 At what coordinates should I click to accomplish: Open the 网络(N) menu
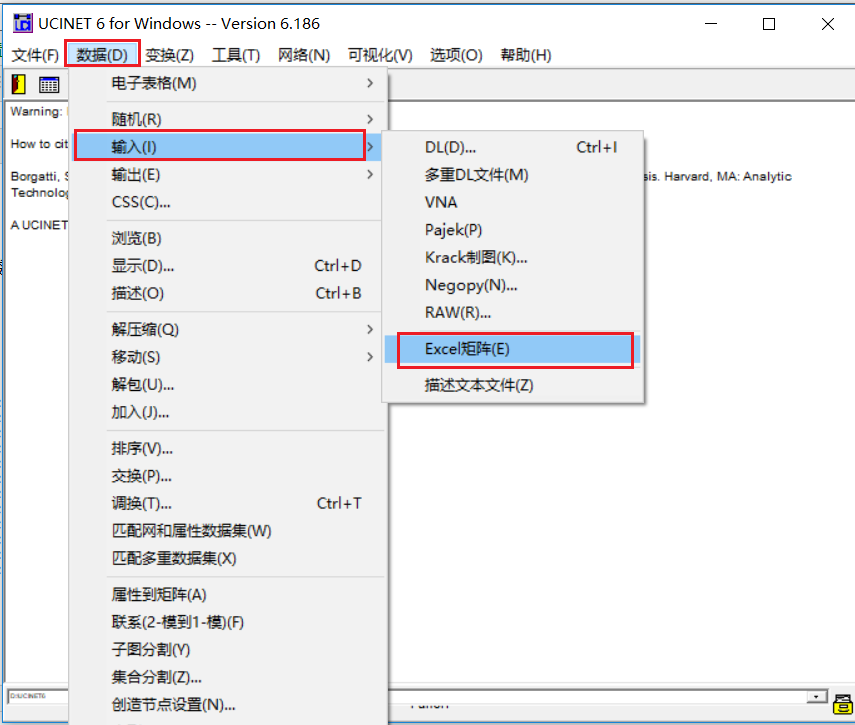coord(304,55)
